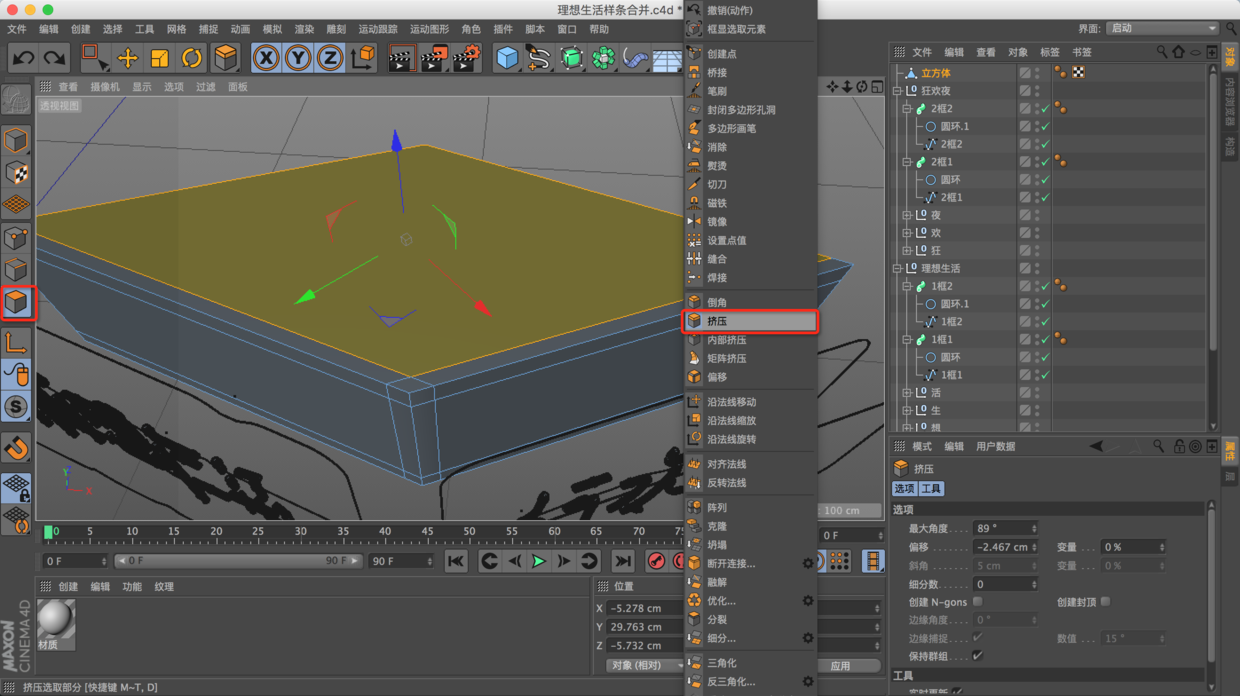Open the render settings
1240x696 pixels.
coord(467,58)
